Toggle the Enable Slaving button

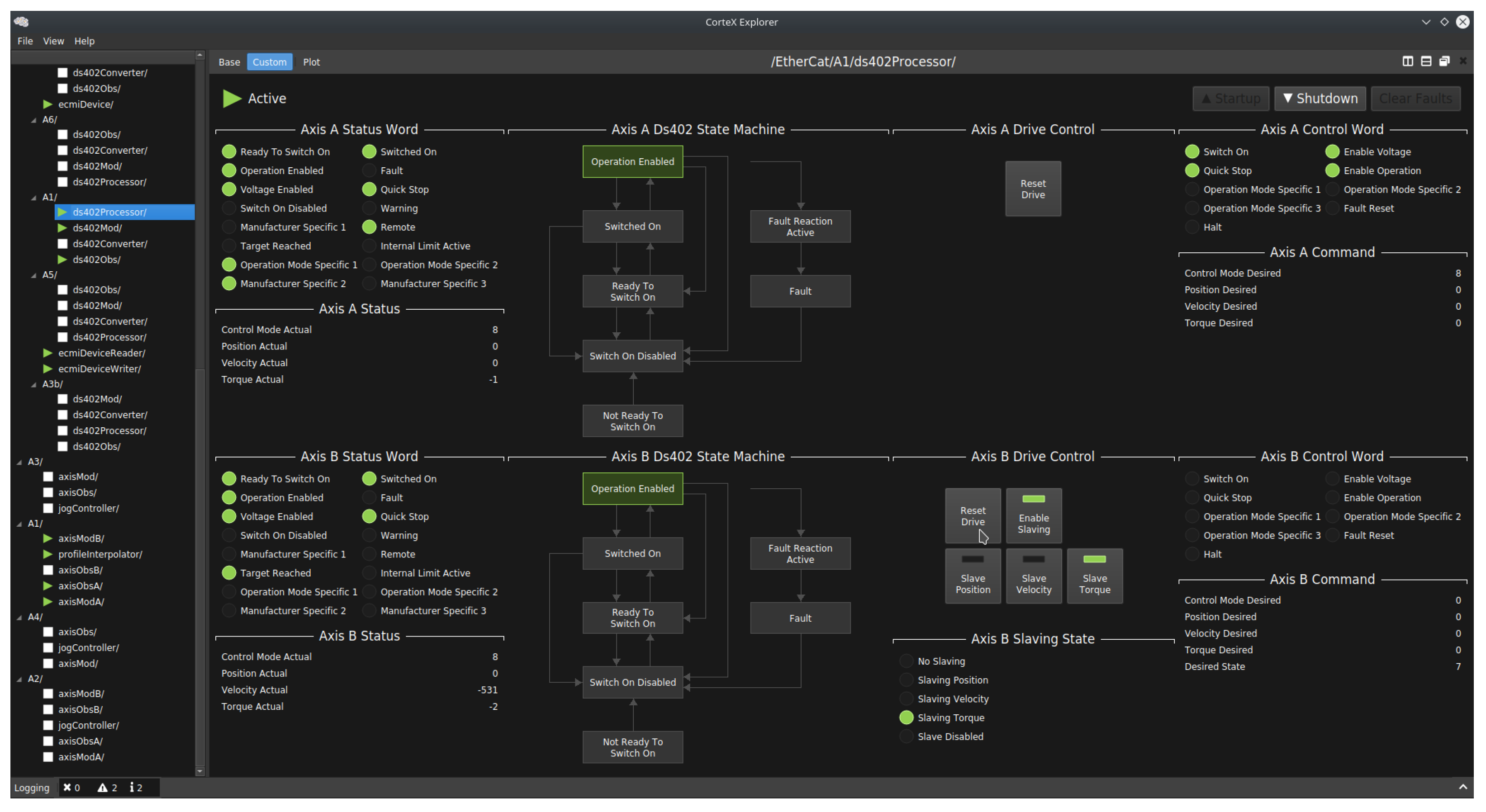(x=1033, y=515)
